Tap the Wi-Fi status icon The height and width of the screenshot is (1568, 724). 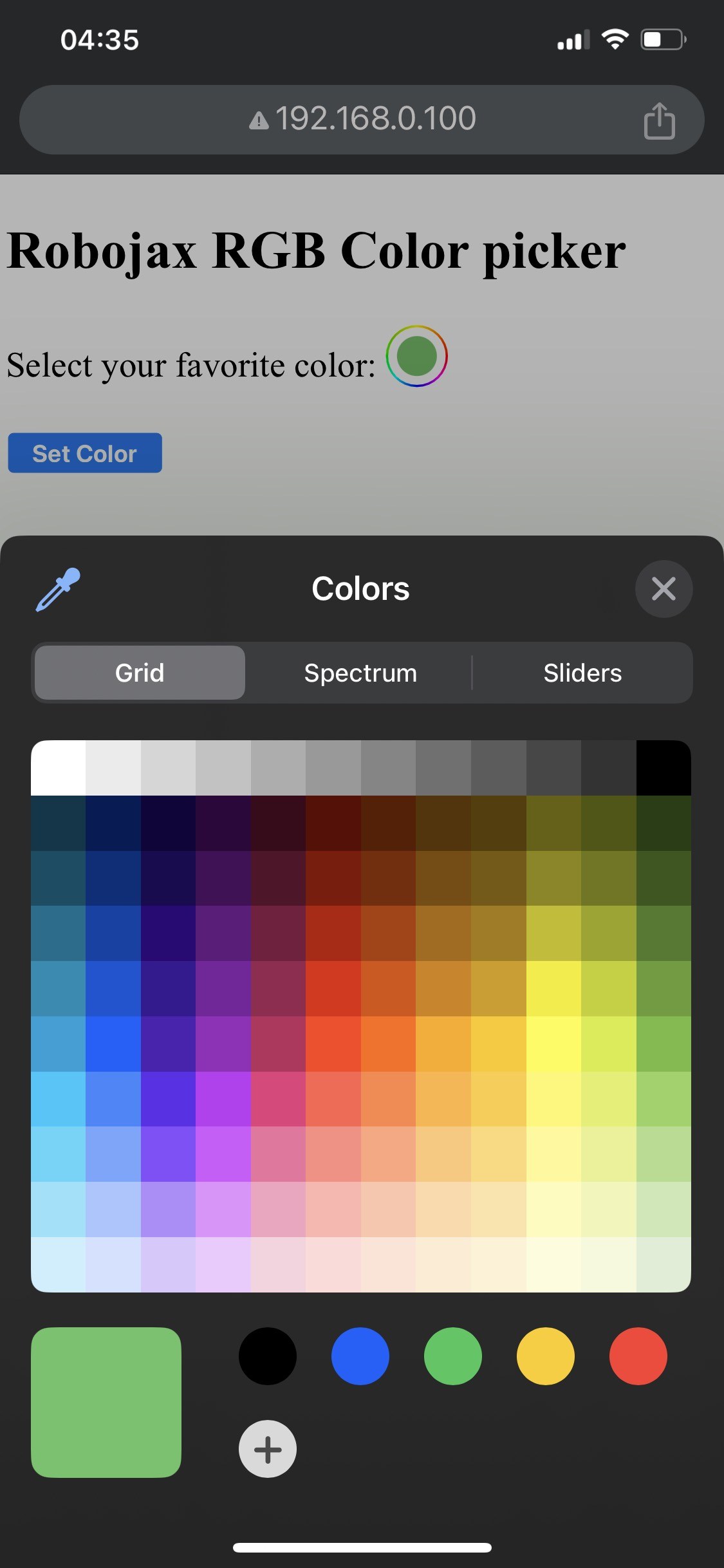click(615, 40)
